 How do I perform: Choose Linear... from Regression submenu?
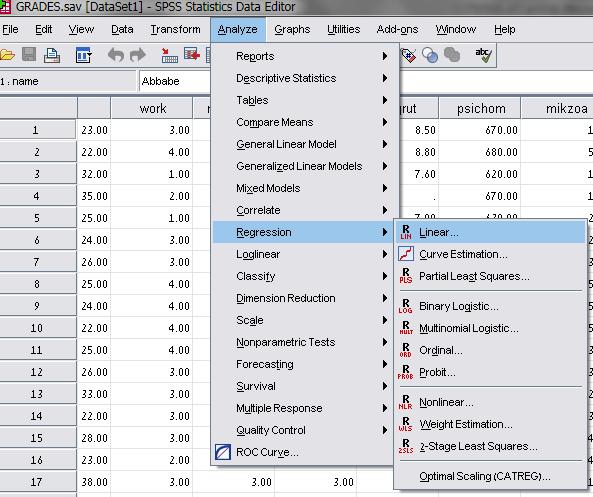click(491, 232)
